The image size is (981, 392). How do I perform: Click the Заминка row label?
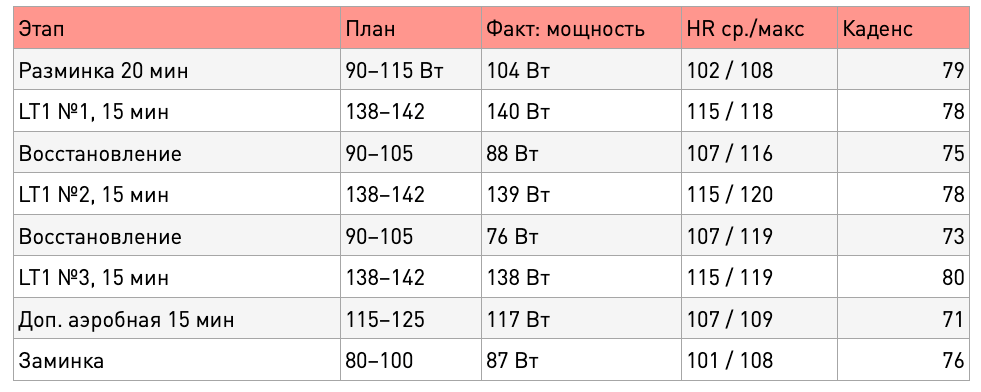click(x=61, y=360)
